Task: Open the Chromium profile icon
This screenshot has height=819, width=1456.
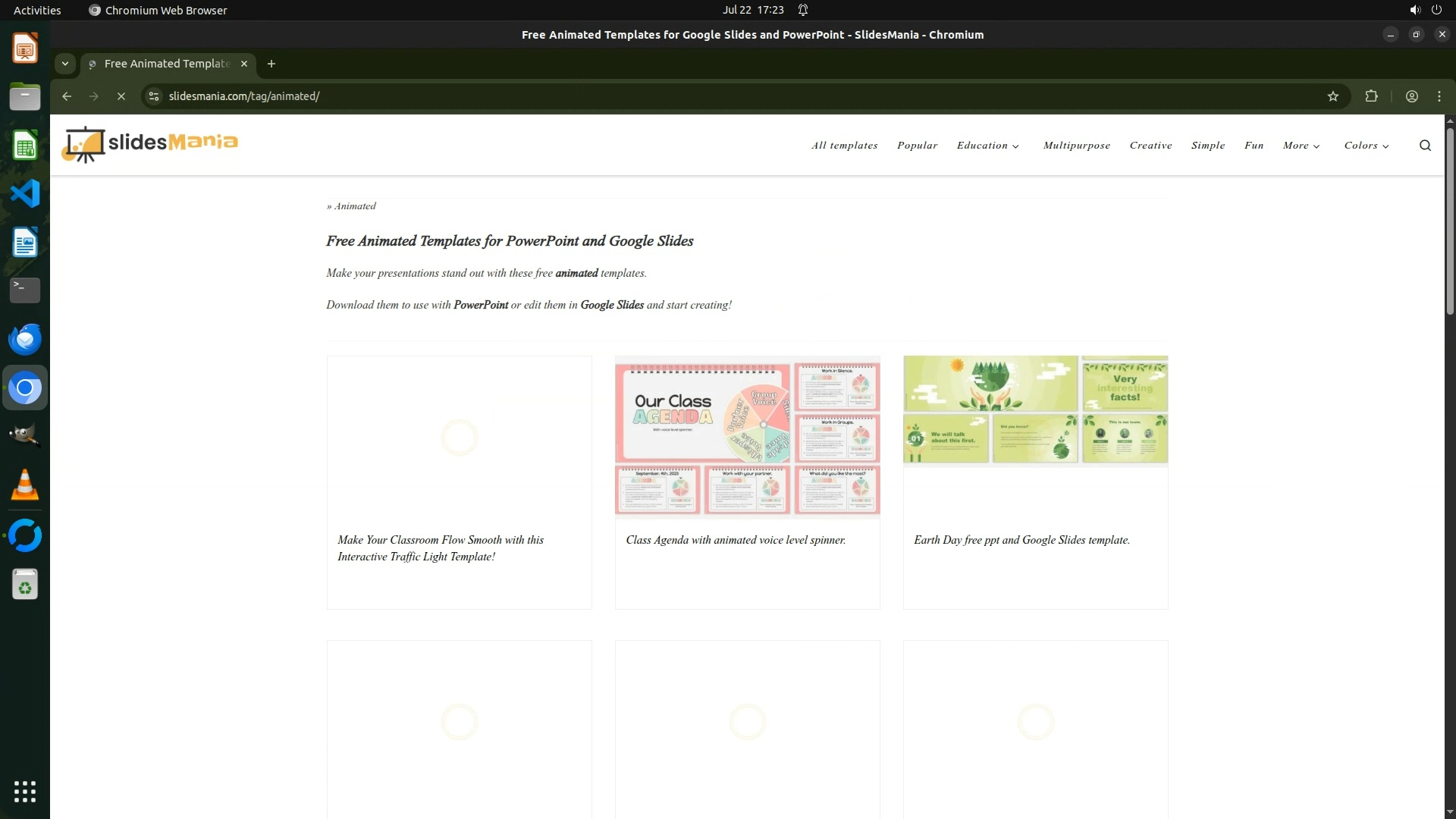Action: [x=1411, y=96]
